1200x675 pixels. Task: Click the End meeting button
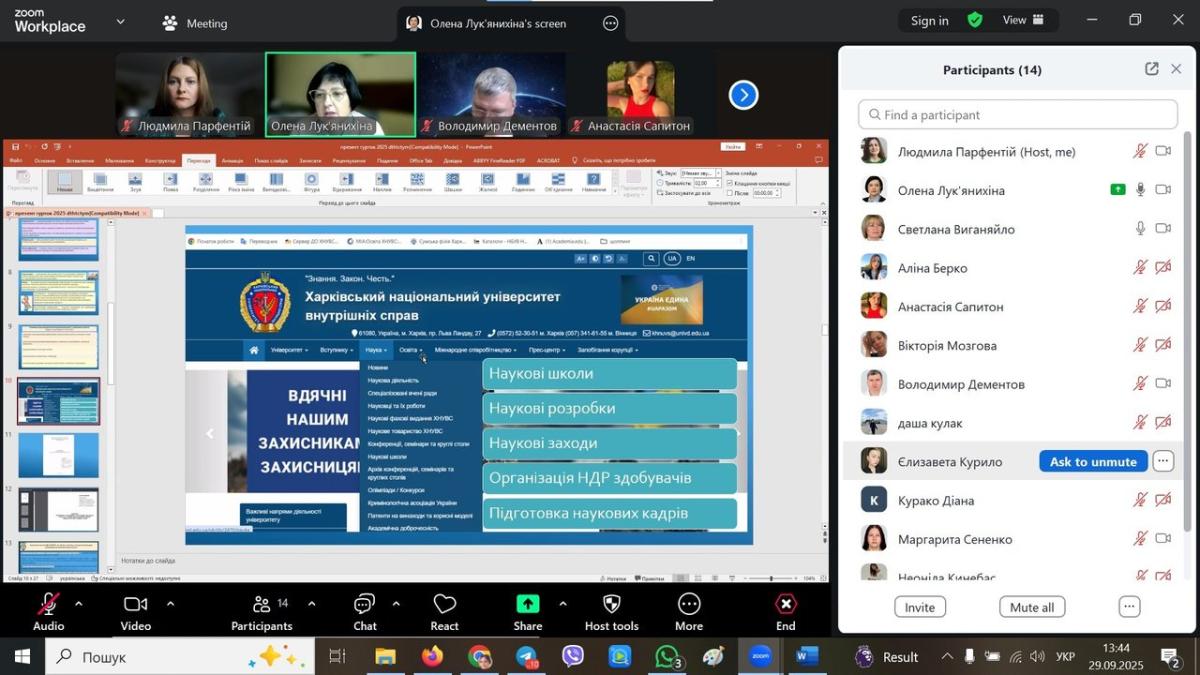[785, 612]
